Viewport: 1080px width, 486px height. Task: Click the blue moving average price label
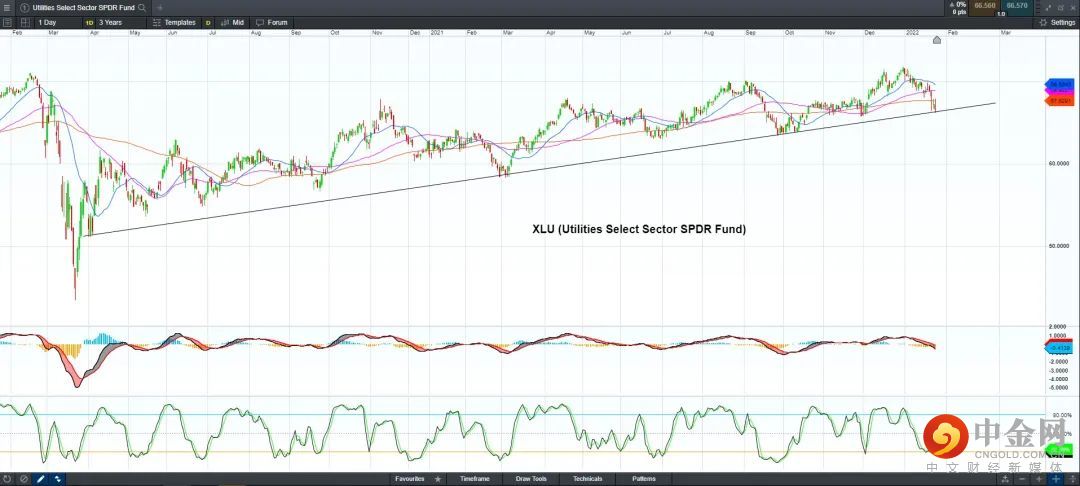1057,84
